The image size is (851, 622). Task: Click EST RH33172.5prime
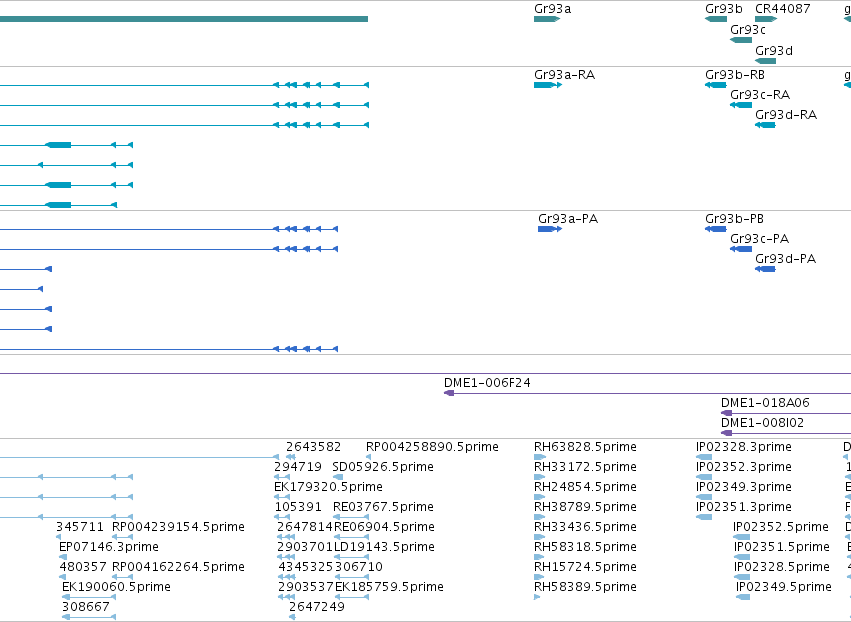click(x=539, y=477)
